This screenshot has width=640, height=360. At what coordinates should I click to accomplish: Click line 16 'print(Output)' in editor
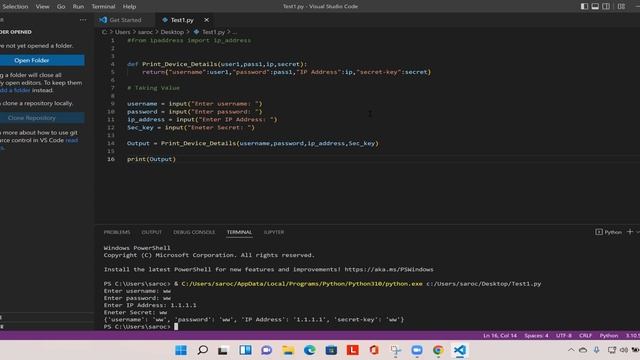[x=151, y=159]
